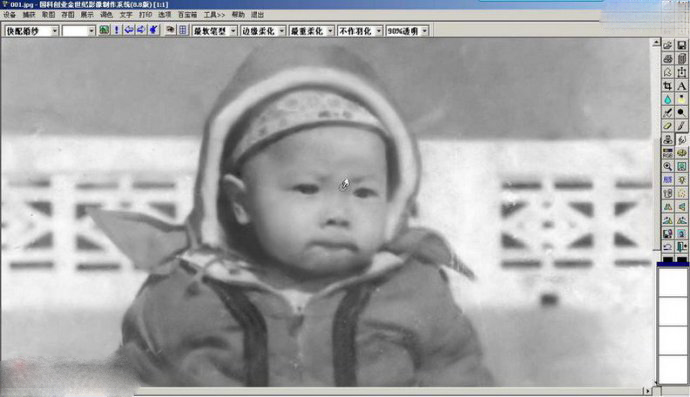This screenshot has width=690, height=397.
Task: Open the 帮助 menu
Action: click(238, 15)
